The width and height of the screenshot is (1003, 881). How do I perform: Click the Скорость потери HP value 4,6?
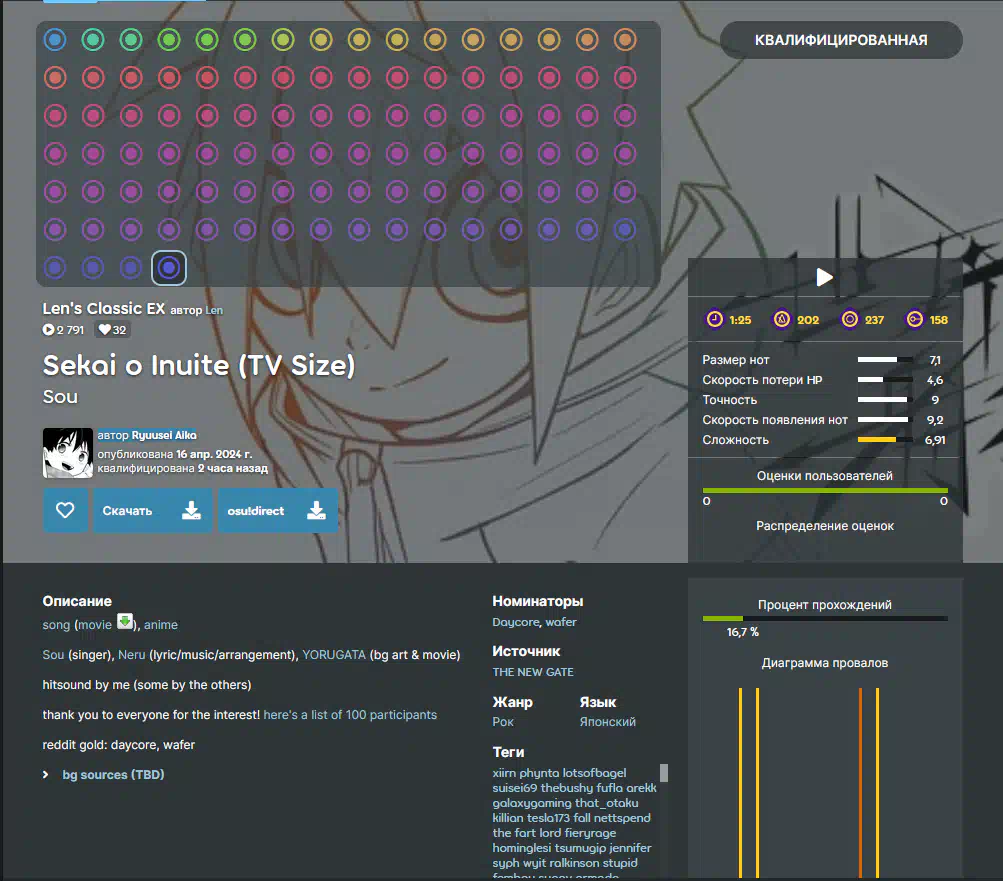(x=935, y=380)
